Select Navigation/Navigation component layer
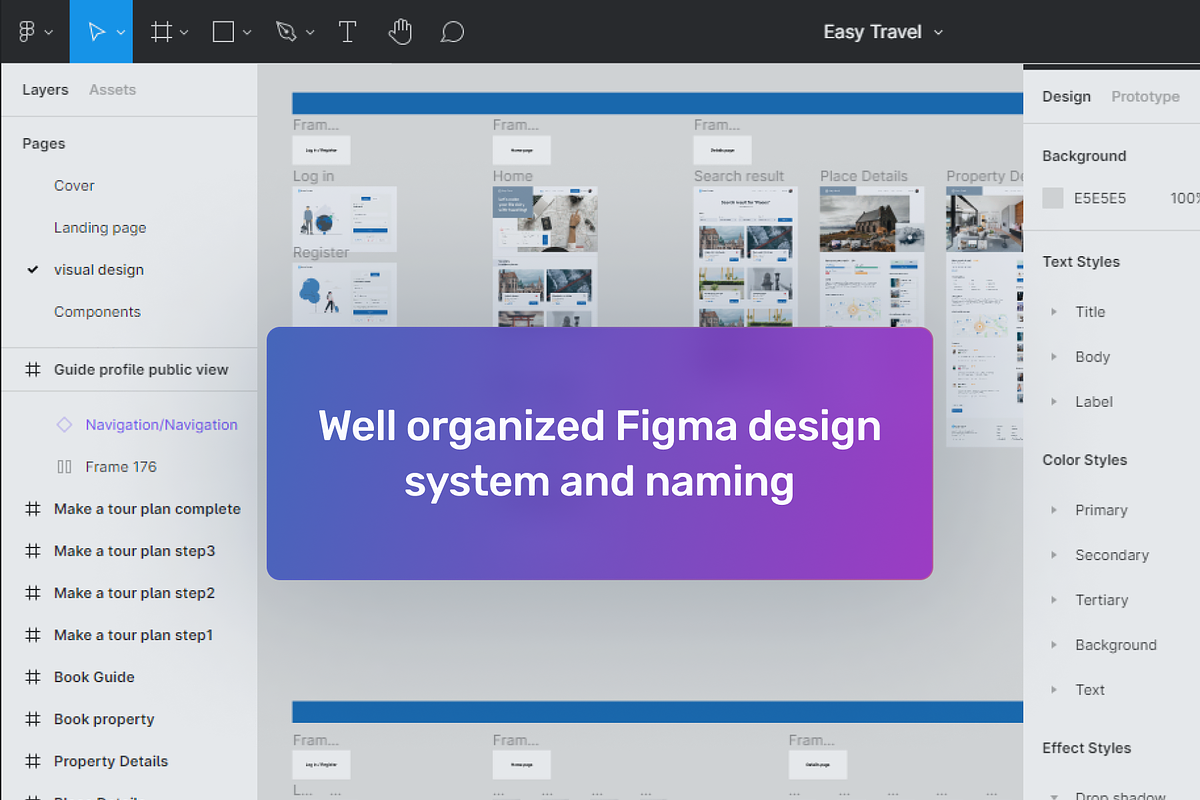The image size is (1200, 800). (x=161, y=425)
